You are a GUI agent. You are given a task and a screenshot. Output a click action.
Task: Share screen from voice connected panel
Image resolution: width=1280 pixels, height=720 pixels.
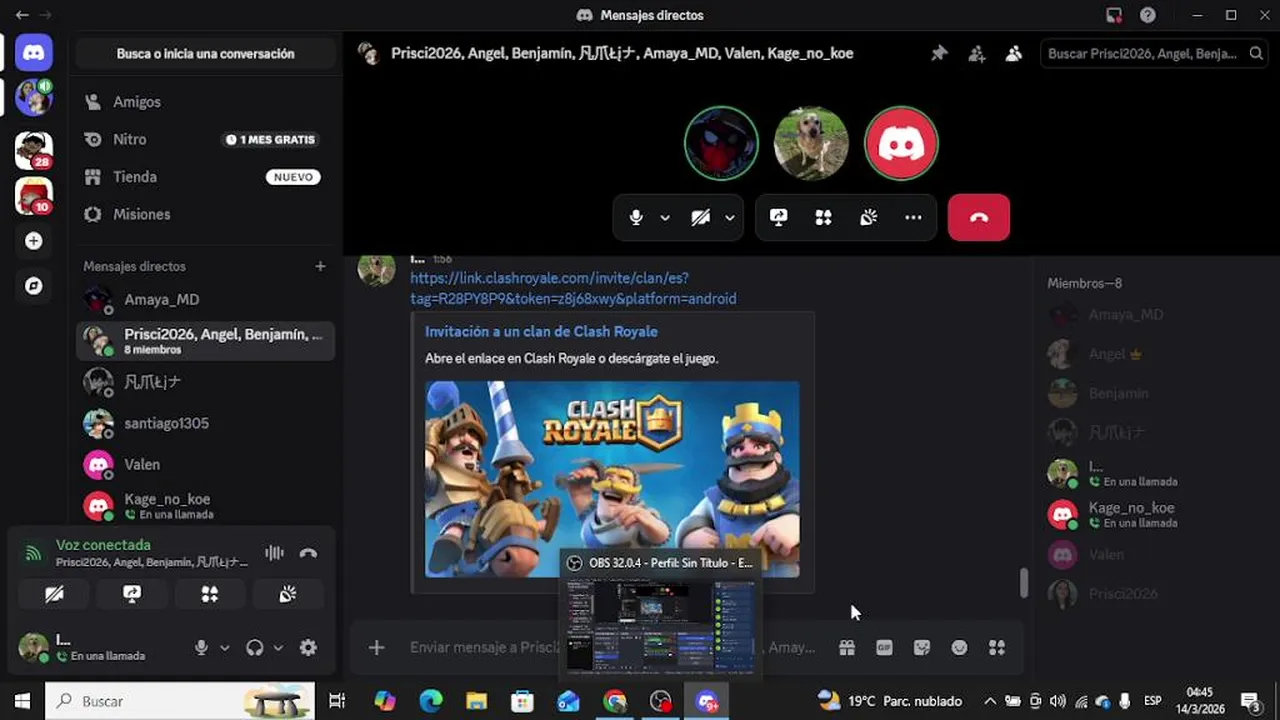pos(132,594)
